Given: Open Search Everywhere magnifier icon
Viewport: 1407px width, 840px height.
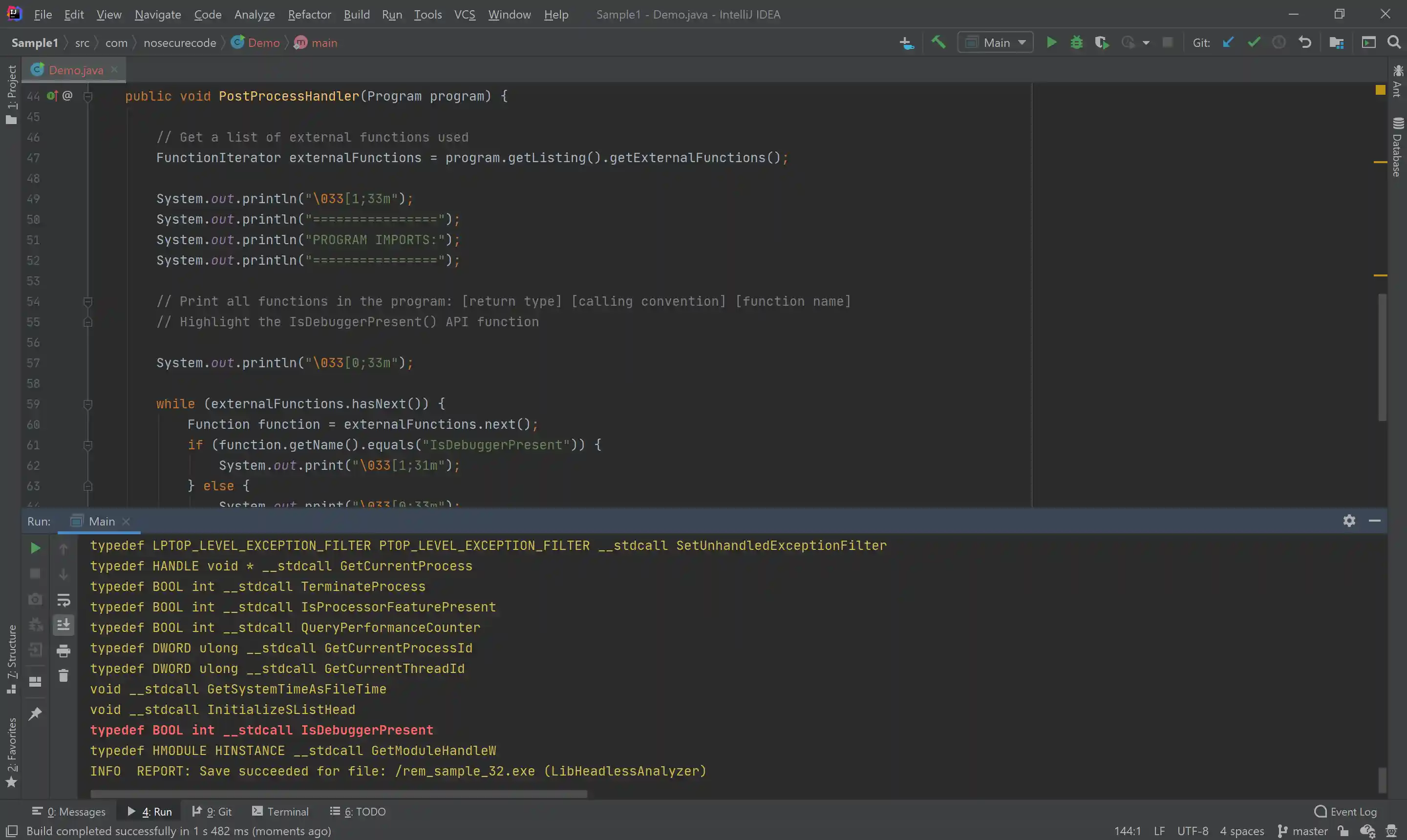Looking at the screenshot, I should 1393,42.
